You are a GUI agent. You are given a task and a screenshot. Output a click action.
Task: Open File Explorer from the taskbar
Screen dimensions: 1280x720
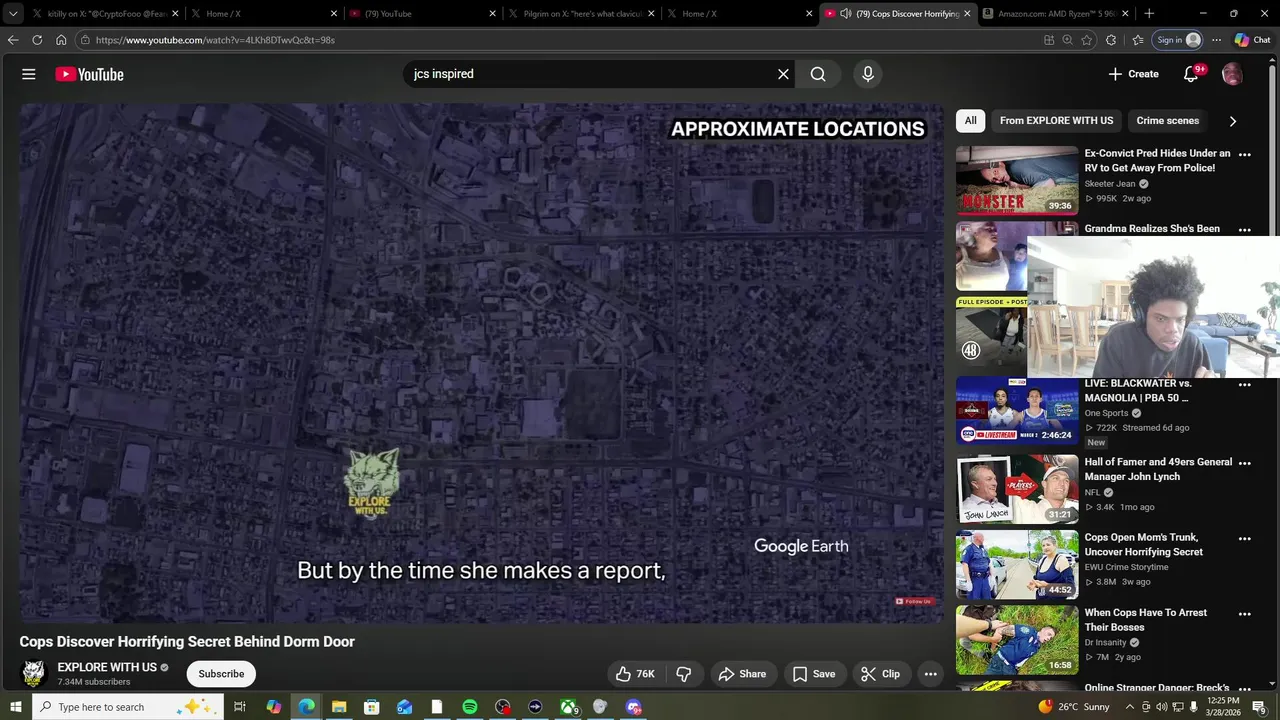(339, 707)
